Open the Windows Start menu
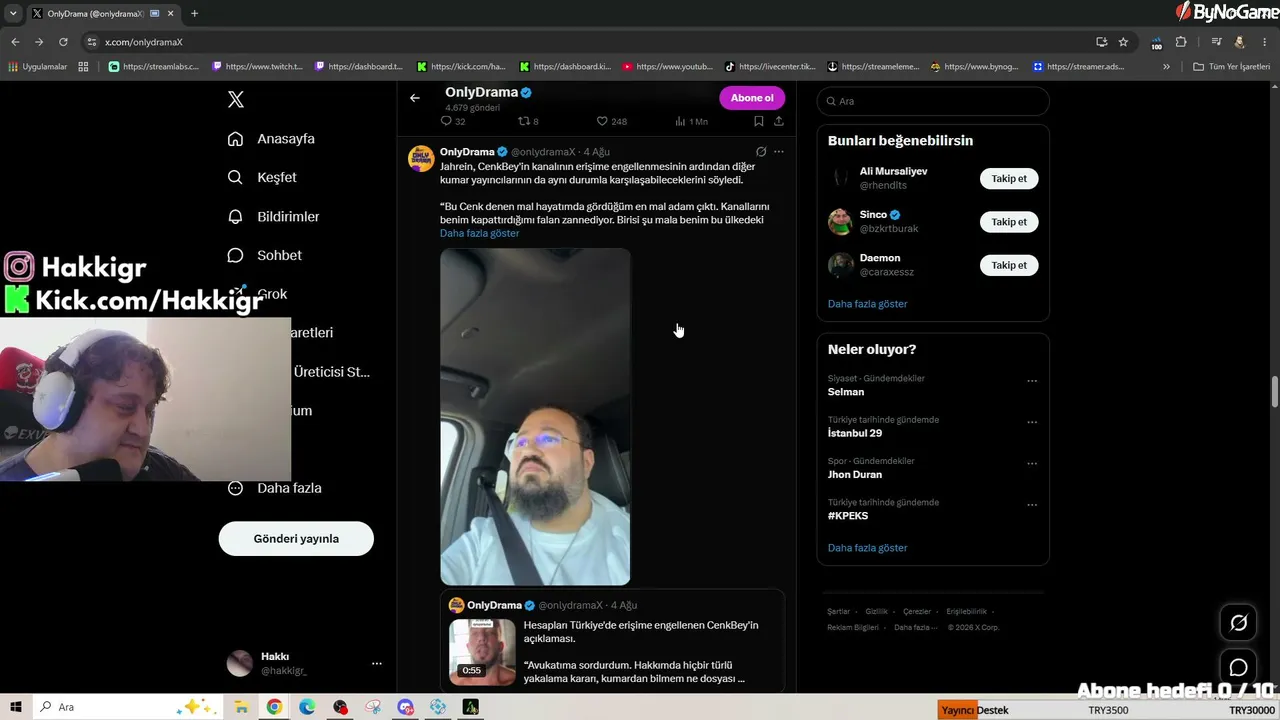This screenshot has width=1280, height=720. tap(16, 707)
